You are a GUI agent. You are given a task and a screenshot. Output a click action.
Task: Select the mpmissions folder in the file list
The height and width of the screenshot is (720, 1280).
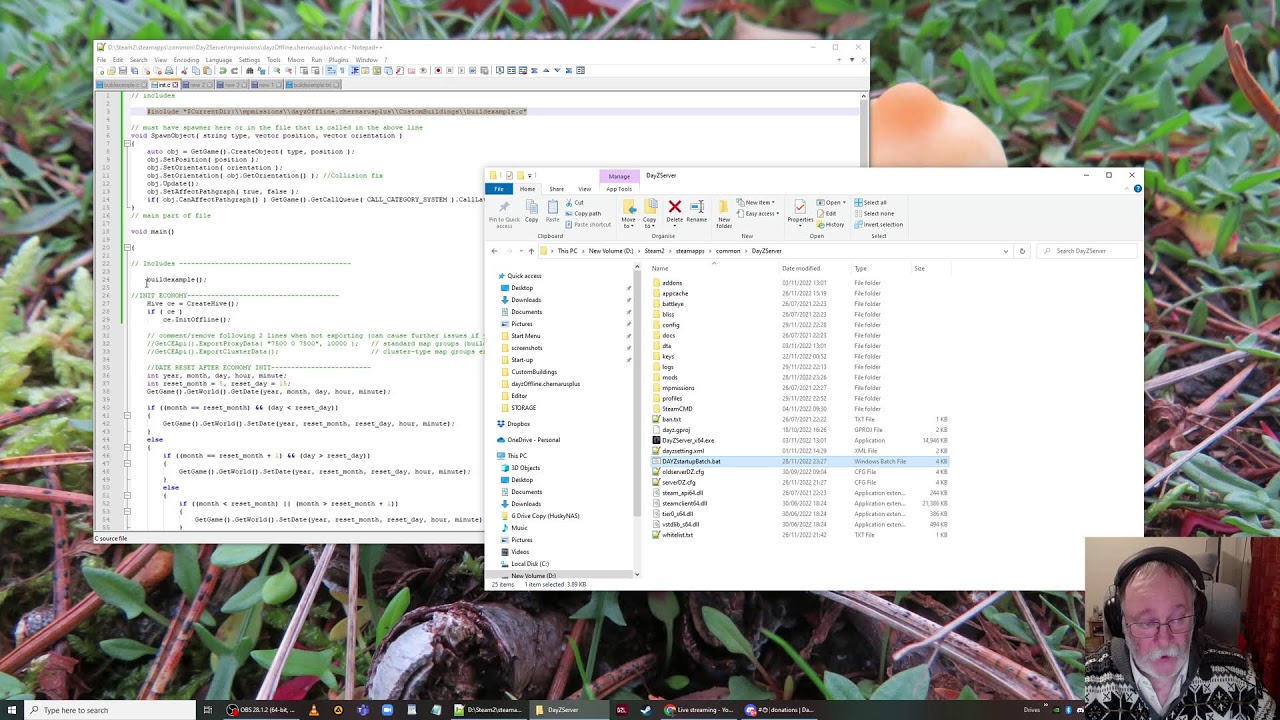pos(678,388)
